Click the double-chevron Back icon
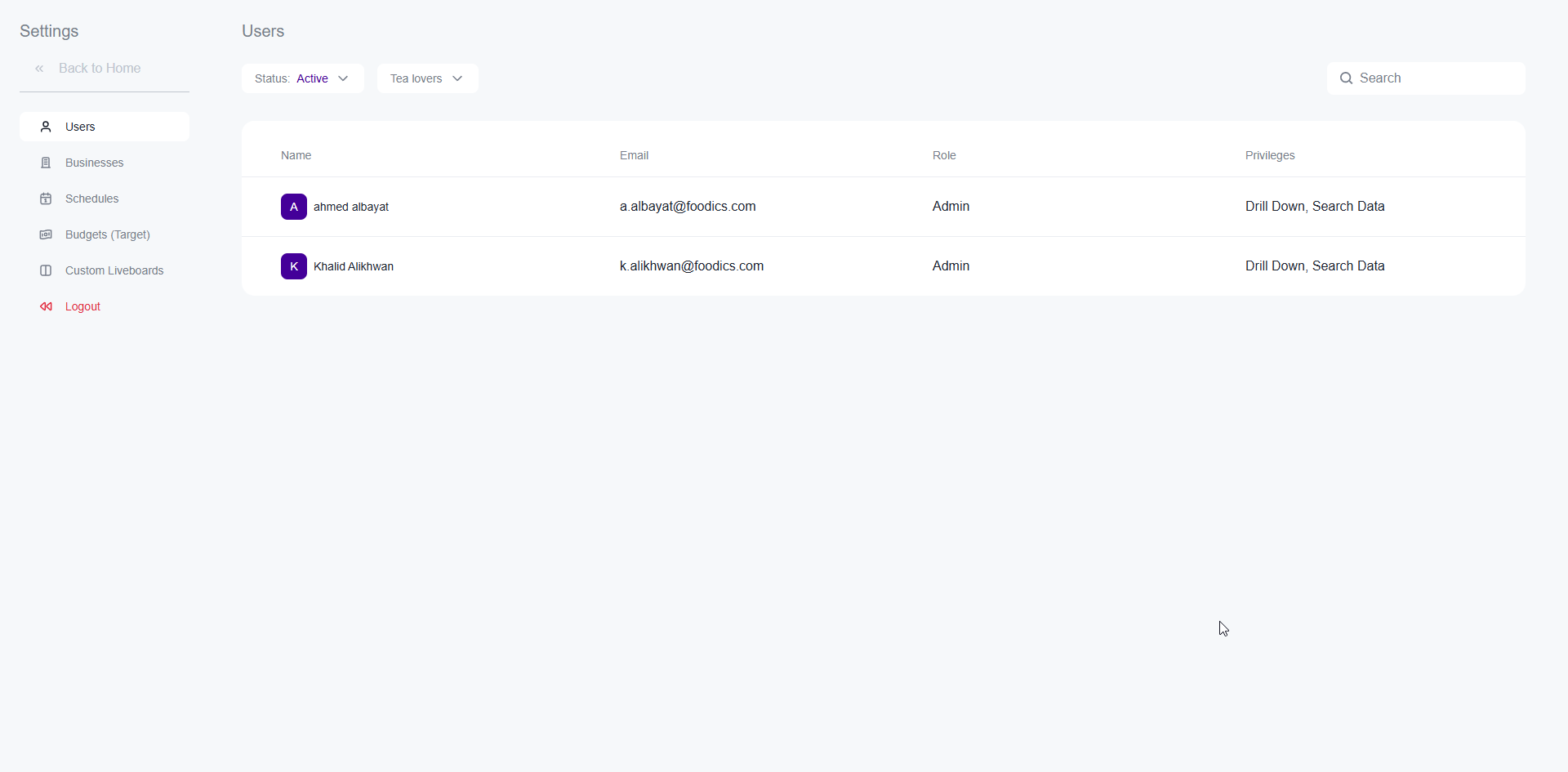 tap(39, 69)
